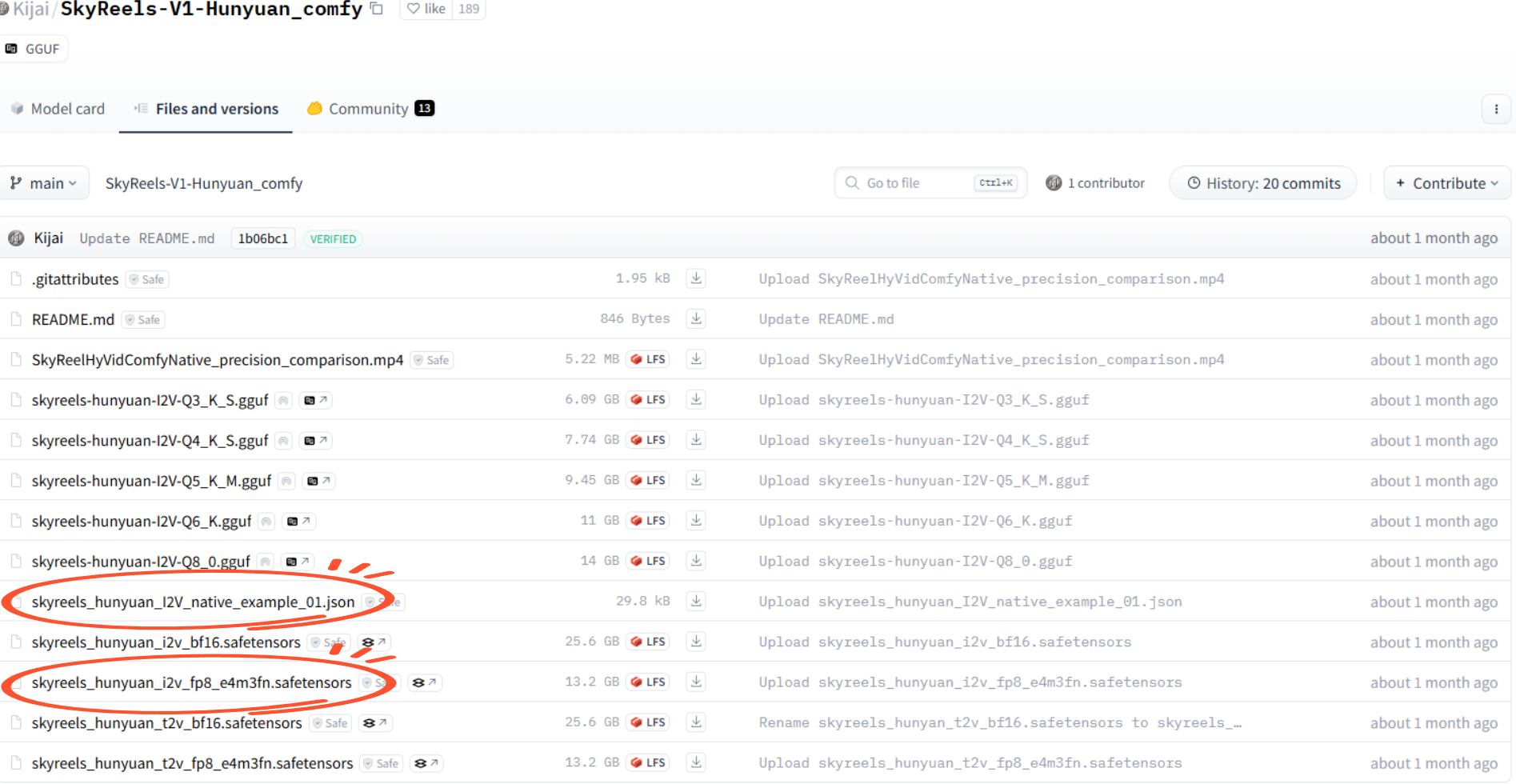This screenshot has width=1516, height=784.
Task: View the Safe scan badge for README.md
Action: tap(143, 319)
